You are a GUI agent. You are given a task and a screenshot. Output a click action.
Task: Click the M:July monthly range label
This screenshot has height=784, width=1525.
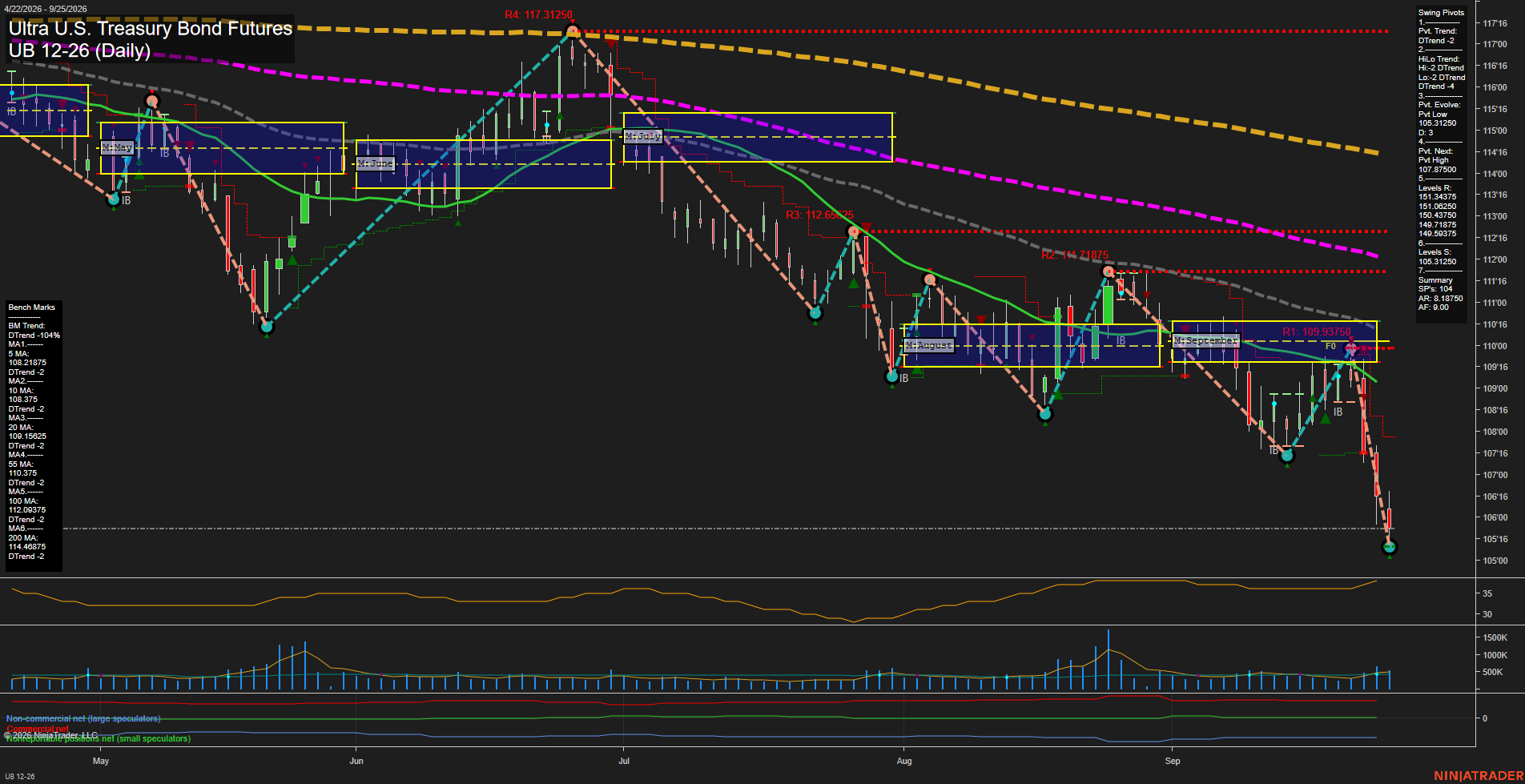pyautogui.click(x=643, y=136)
